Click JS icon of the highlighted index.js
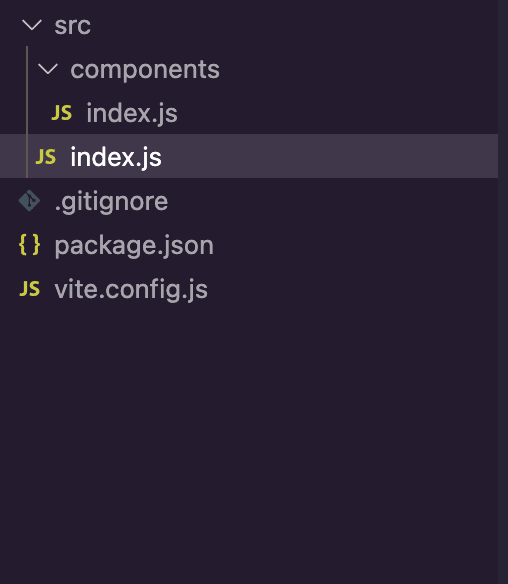 pyautogui.click(x=45, y=156)
